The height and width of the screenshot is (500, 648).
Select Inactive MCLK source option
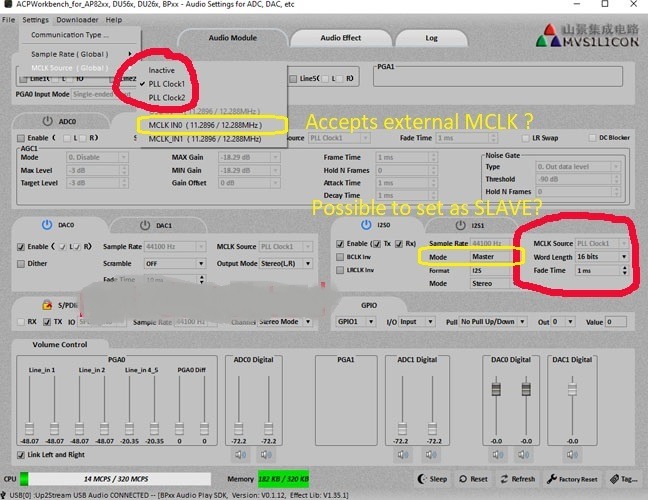point(162,70)
